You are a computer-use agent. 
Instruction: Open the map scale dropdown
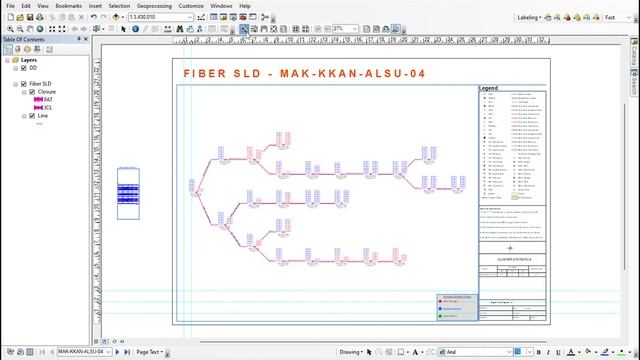point(189,17)
